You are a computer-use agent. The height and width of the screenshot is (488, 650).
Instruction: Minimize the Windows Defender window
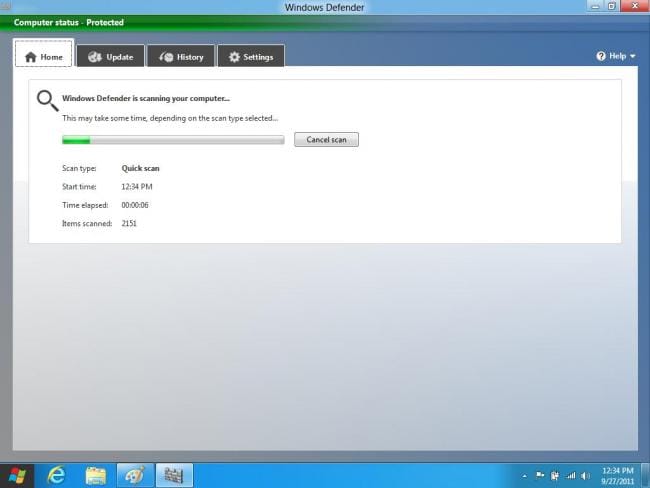595,6
